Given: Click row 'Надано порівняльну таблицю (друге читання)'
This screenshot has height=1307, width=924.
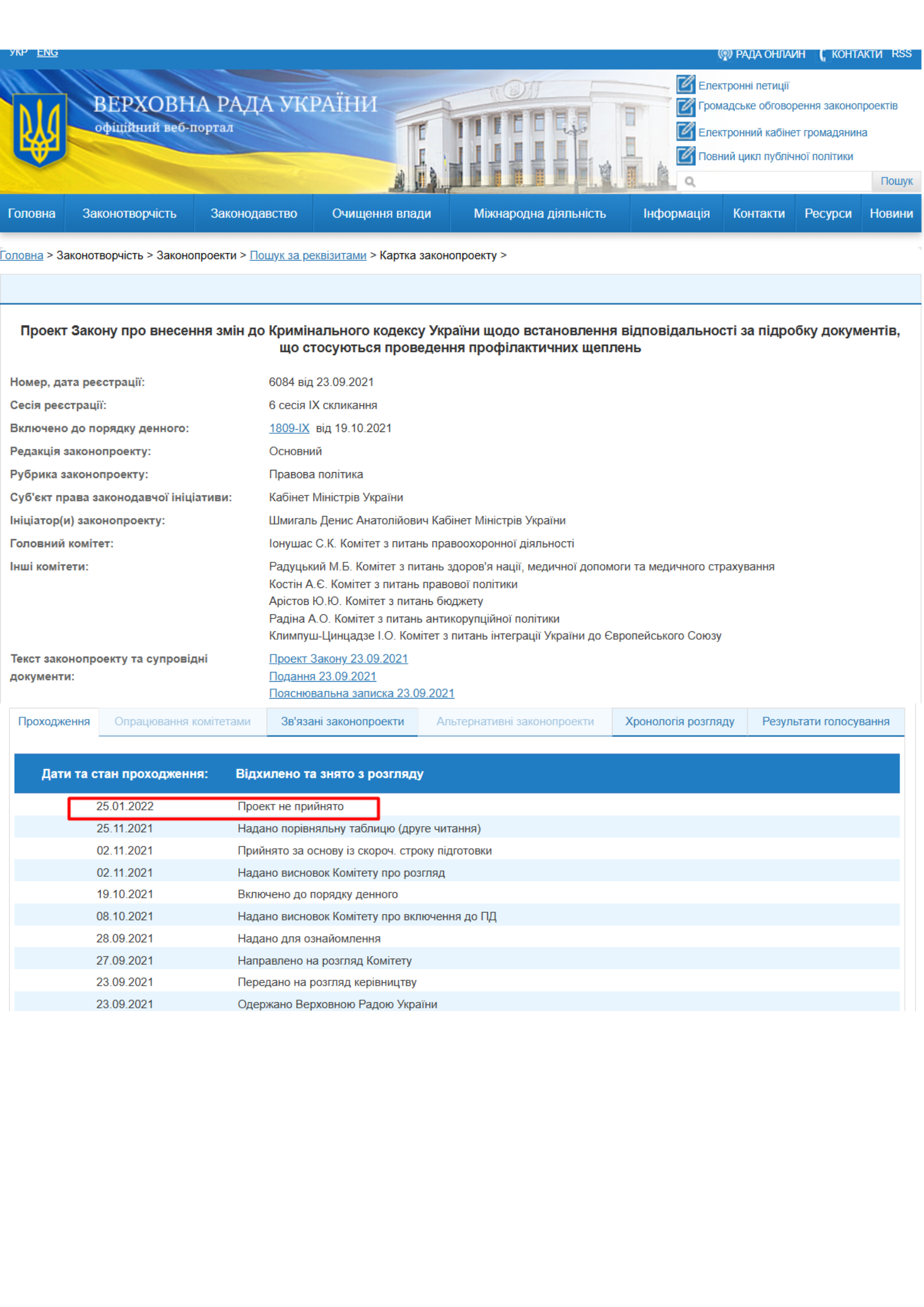Looking at the screenshot, I should (x=457, y=829).
